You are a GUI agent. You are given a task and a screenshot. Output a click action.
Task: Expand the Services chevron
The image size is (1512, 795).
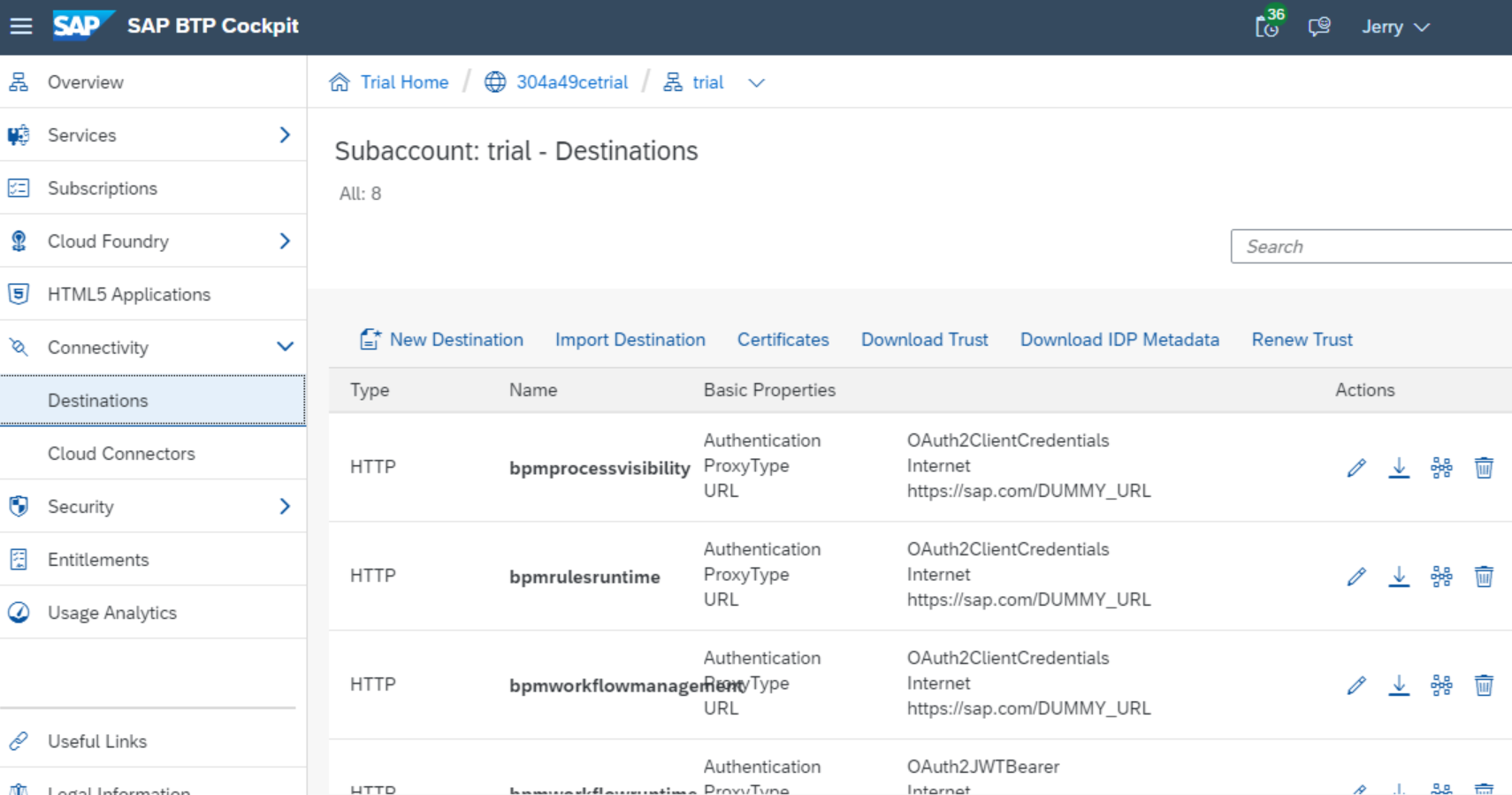(285, 134)
